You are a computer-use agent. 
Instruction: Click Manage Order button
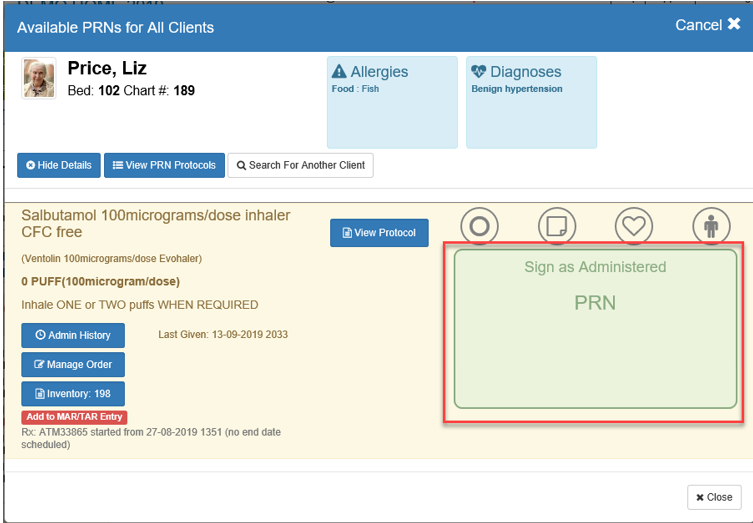pos(73,365)
